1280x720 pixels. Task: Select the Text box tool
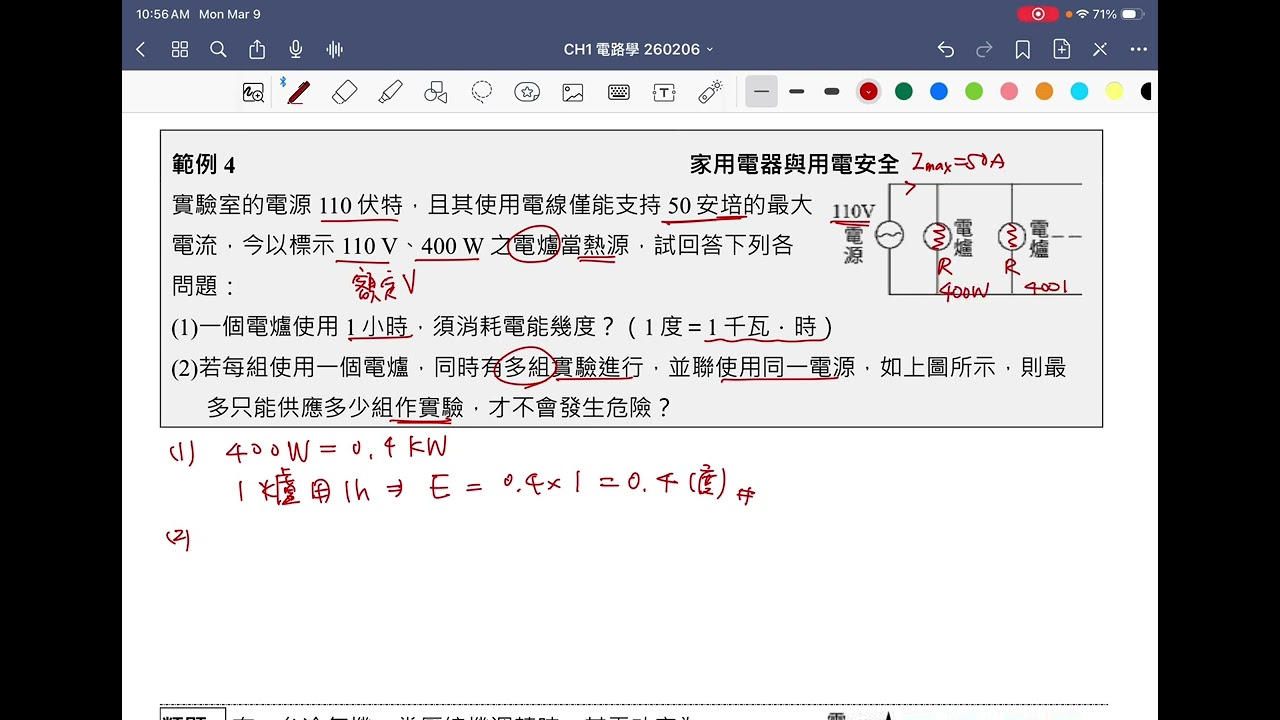[664, 92]
